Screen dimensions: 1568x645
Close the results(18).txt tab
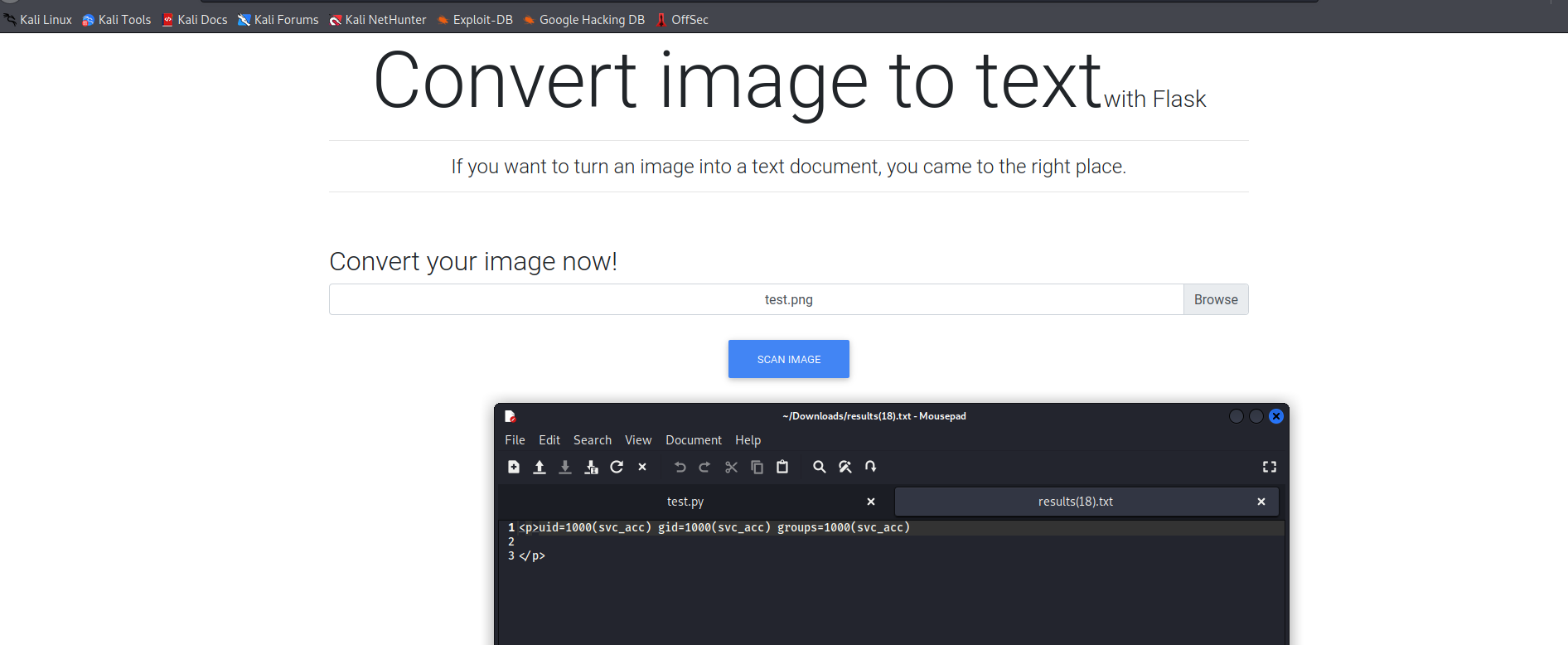pyautogui.click(x=1261, y=502)
